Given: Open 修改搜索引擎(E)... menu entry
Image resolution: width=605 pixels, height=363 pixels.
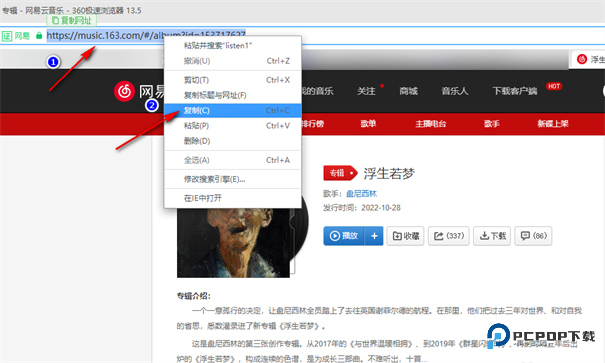Looking at the screenshot, I should 233,179.
